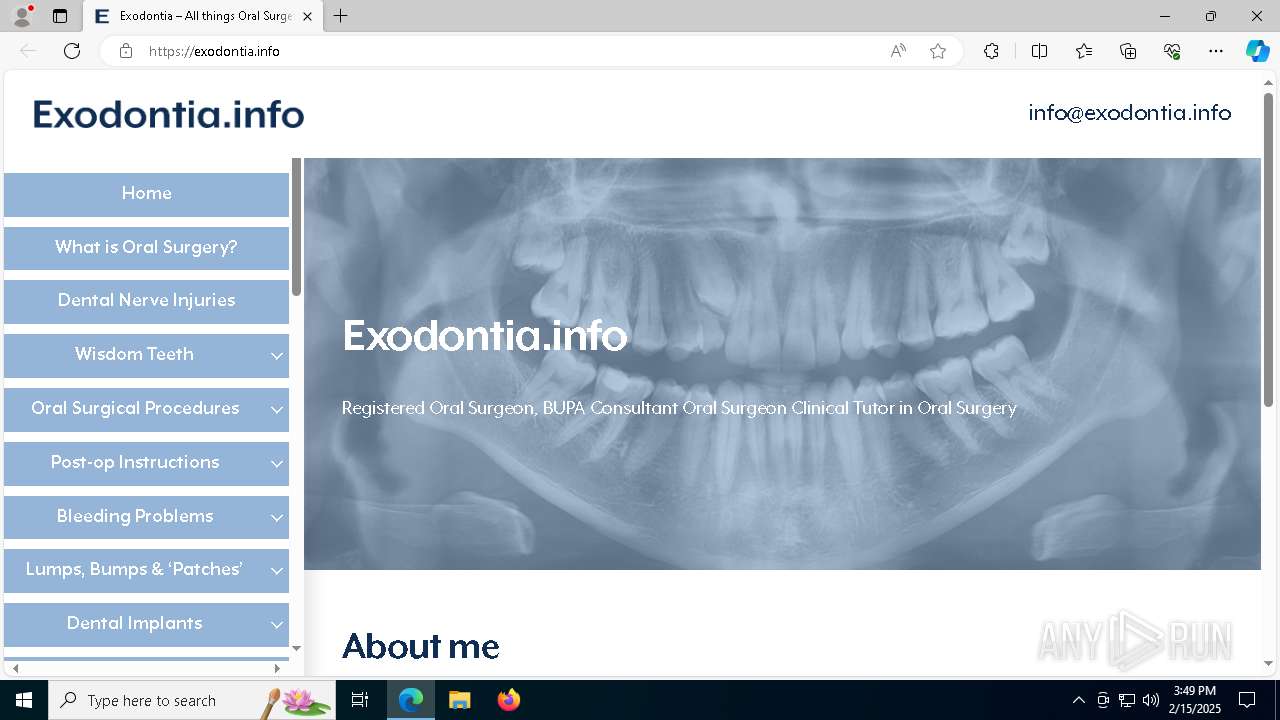
Task: Open the Collections icon
Action: coord(1128,51)
